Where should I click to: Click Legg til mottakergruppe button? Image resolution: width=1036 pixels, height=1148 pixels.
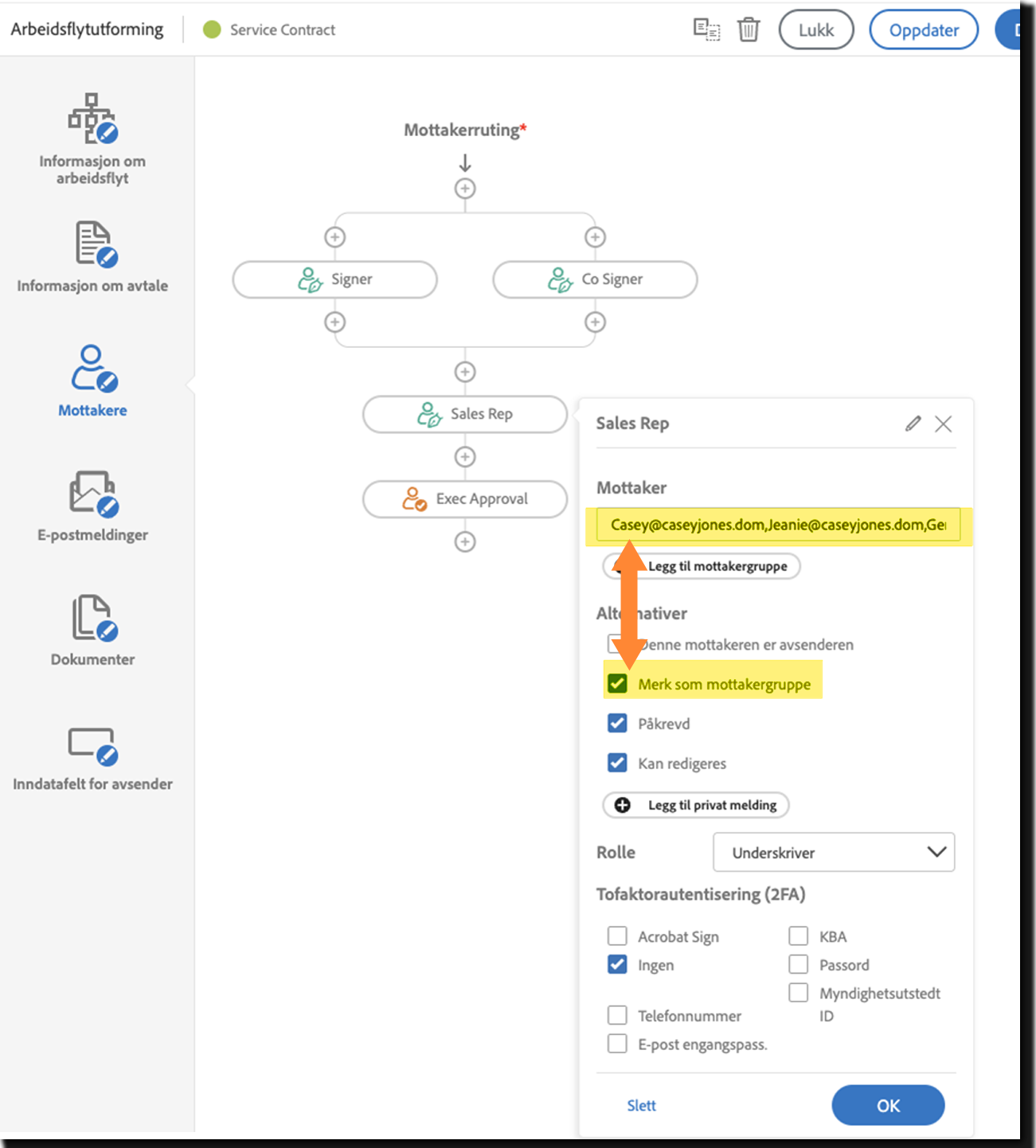702,566
